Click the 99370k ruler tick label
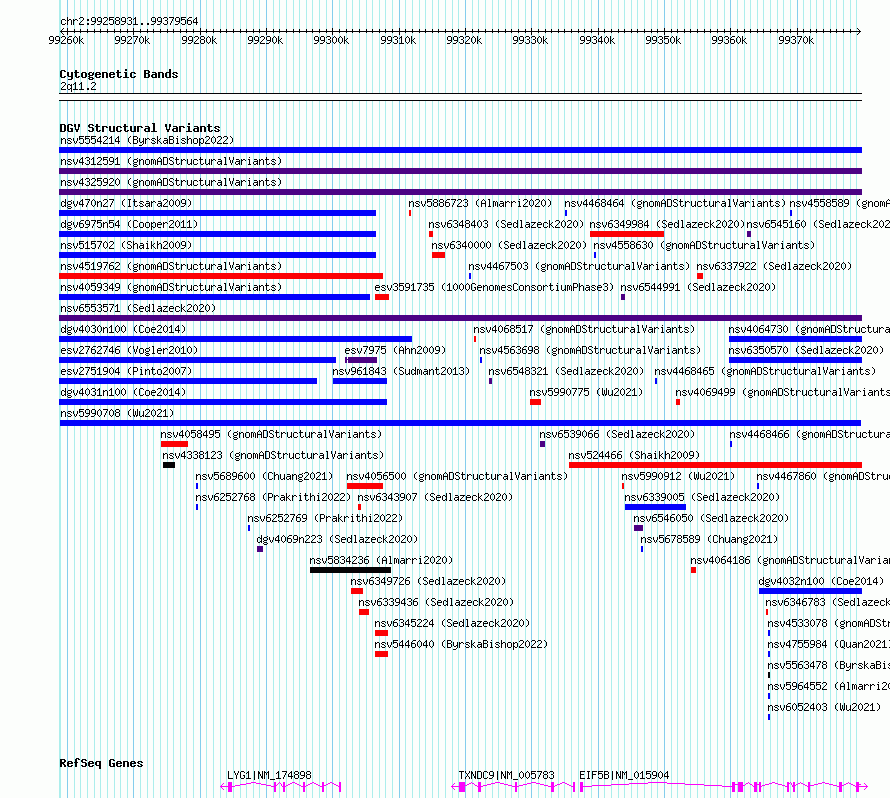 click(796, 40)
